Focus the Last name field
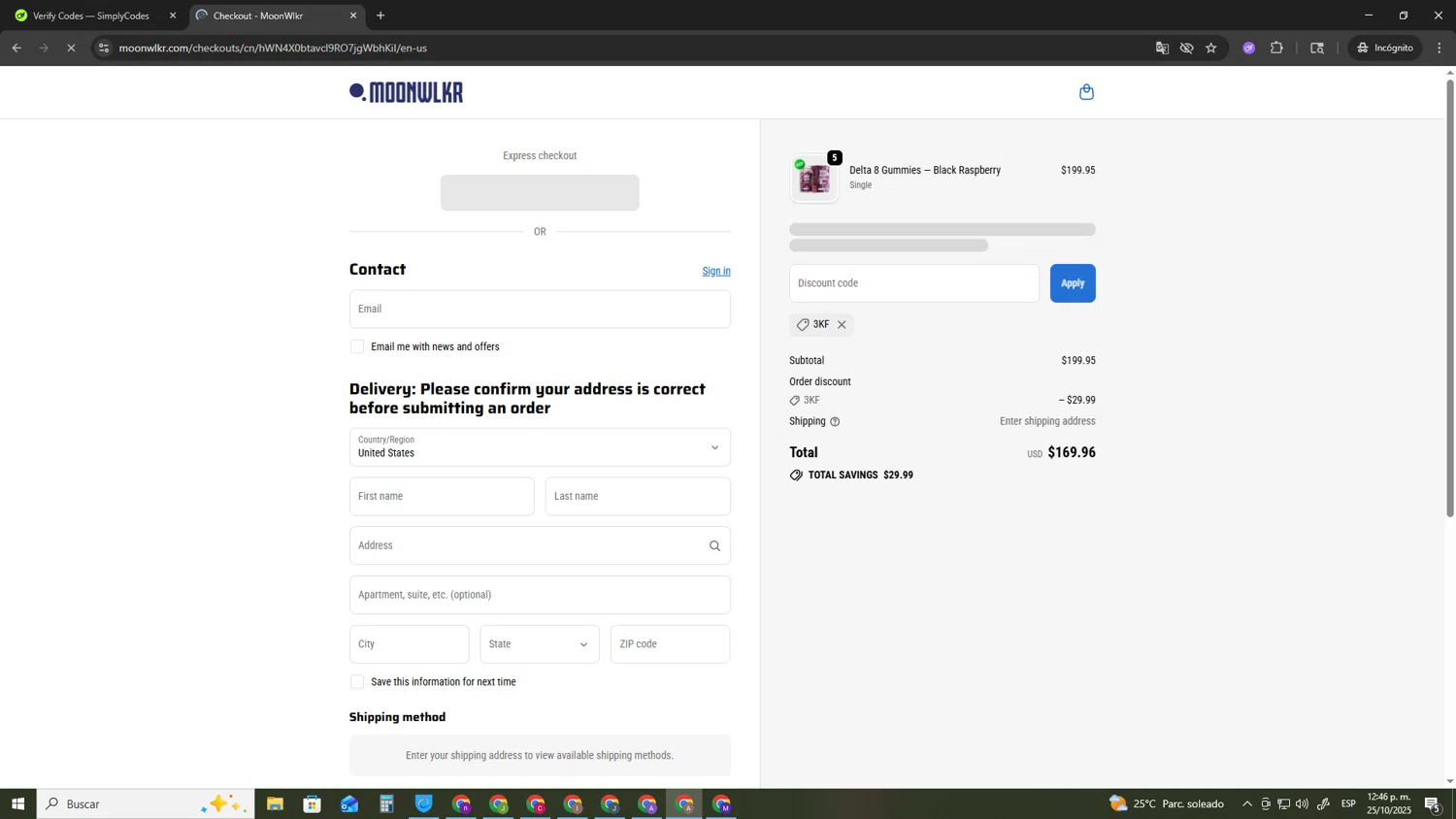Screen dimensions: 1456x819 [638, 497]
